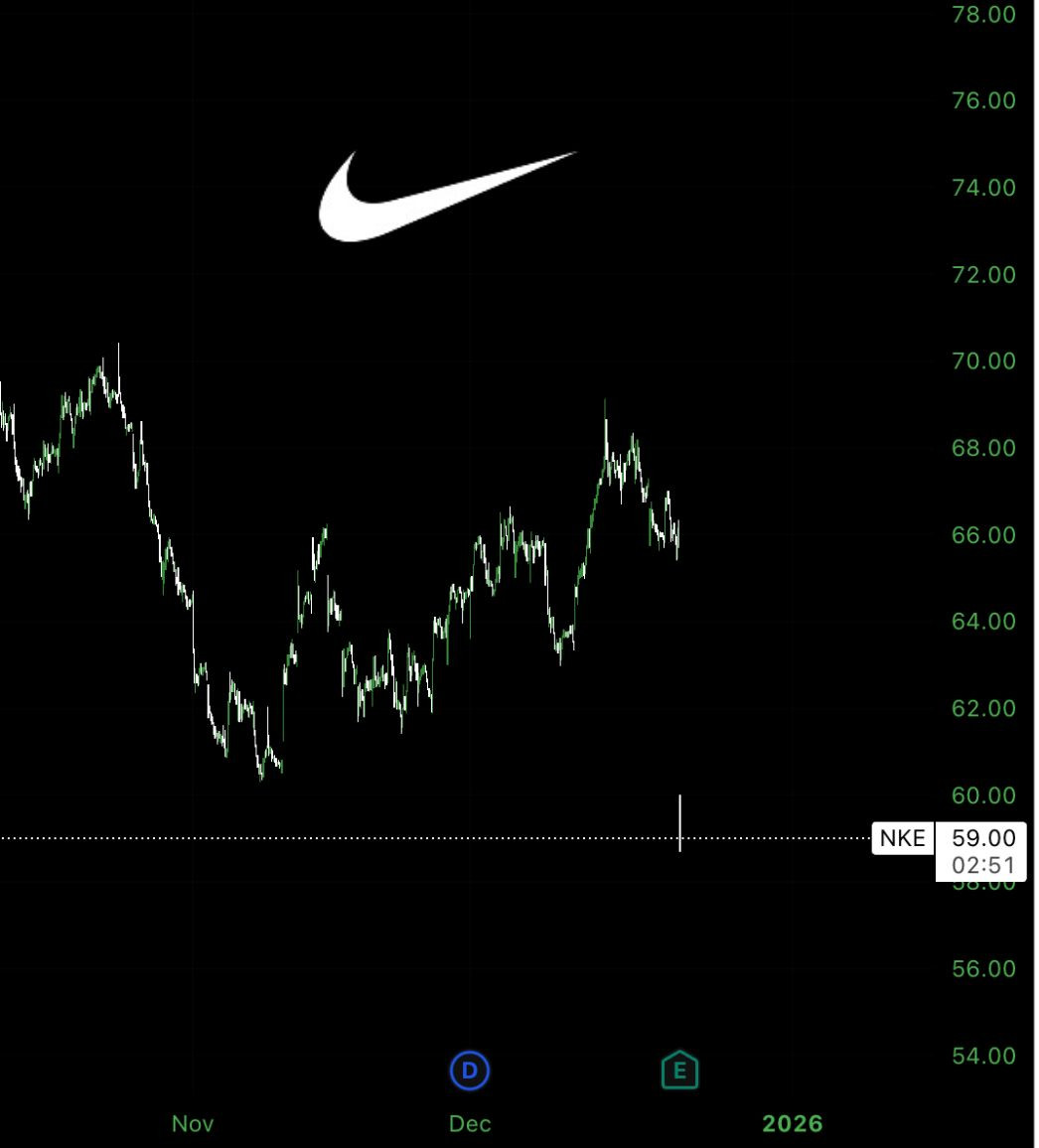Select the 2026 label on time axis

[793, 1123]
